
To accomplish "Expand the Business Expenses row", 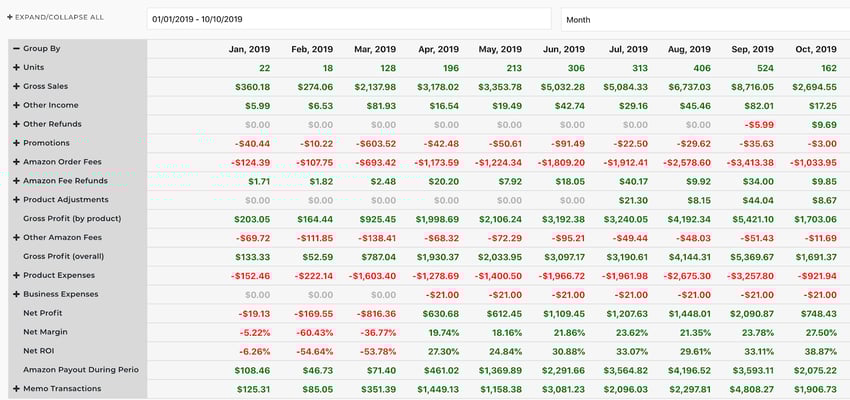I will point(16,294).
